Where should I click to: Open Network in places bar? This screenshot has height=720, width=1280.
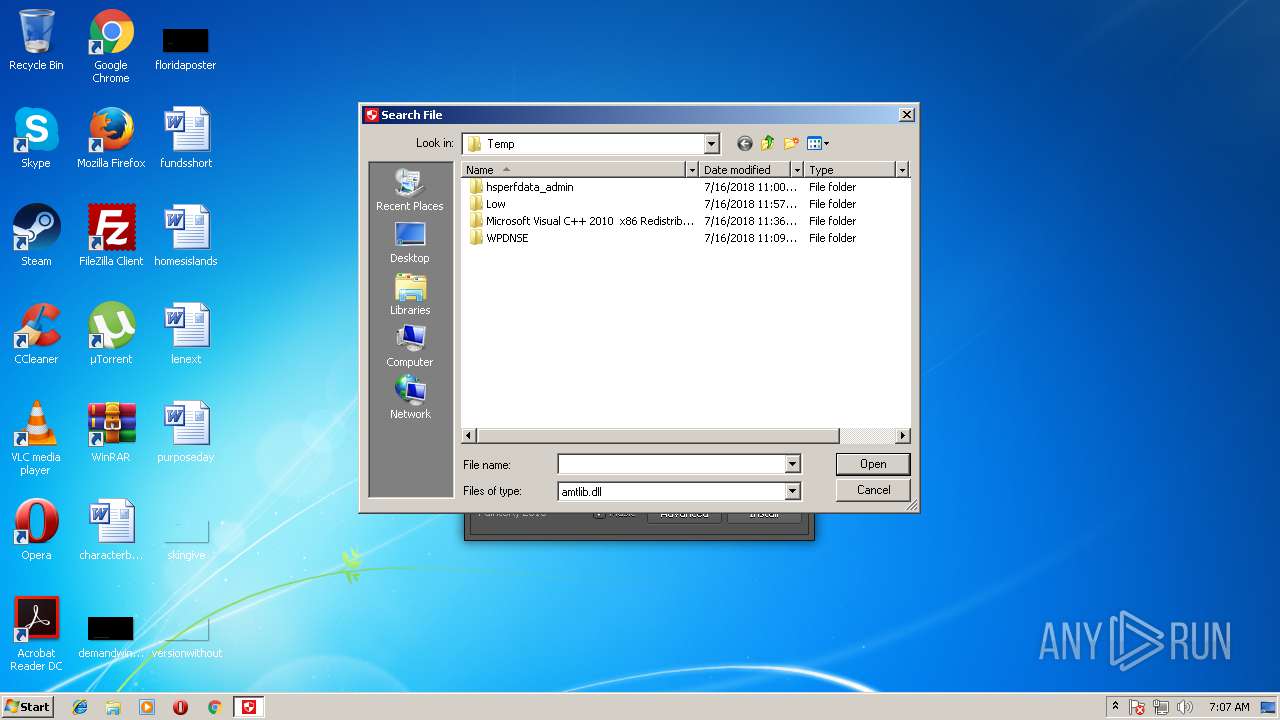pos(410,398)
